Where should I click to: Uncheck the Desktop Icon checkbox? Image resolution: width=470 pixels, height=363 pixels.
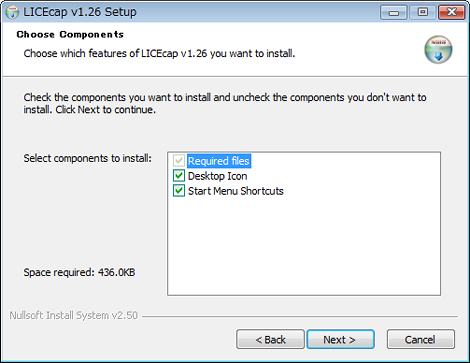(179, 176)
